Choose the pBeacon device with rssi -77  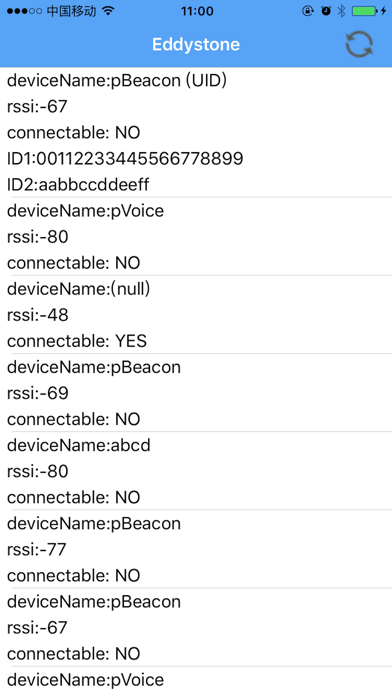(x=196, y=549)
